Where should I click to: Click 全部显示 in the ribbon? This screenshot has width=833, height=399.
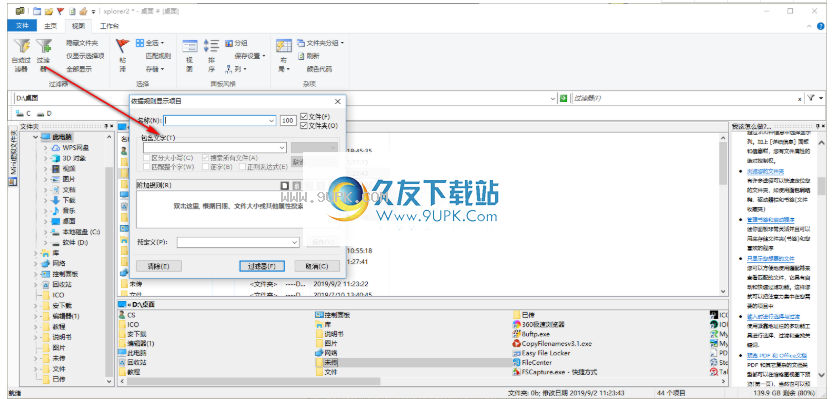pyautogui.click(x=79, y=69)
